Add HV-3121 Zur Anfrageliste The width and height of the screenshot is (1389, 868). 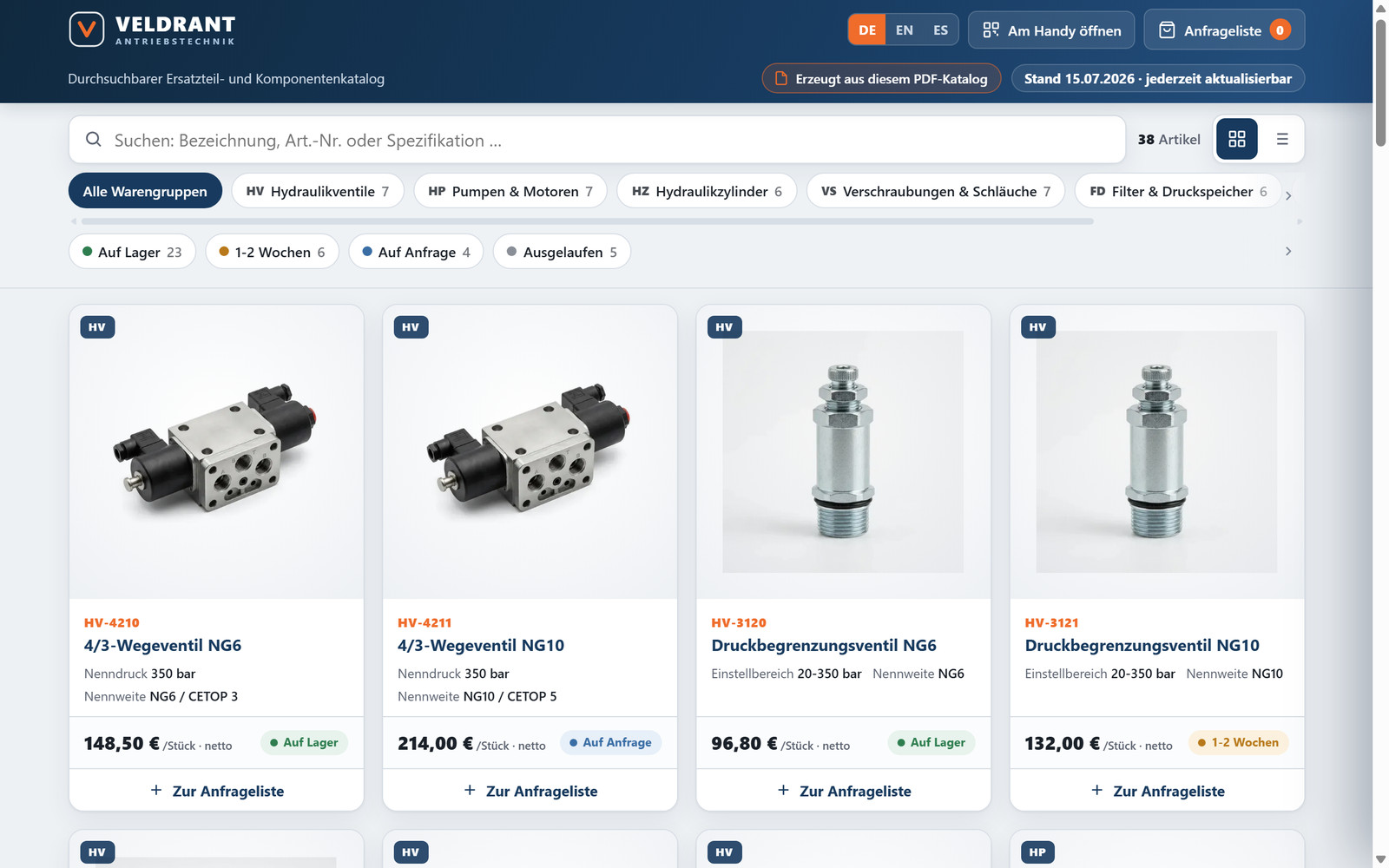[x=1157, y=791]
